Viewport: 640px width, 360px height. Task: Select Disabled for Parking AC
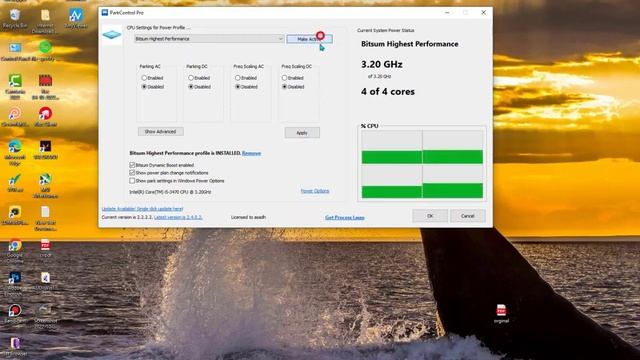coord(153,87)
